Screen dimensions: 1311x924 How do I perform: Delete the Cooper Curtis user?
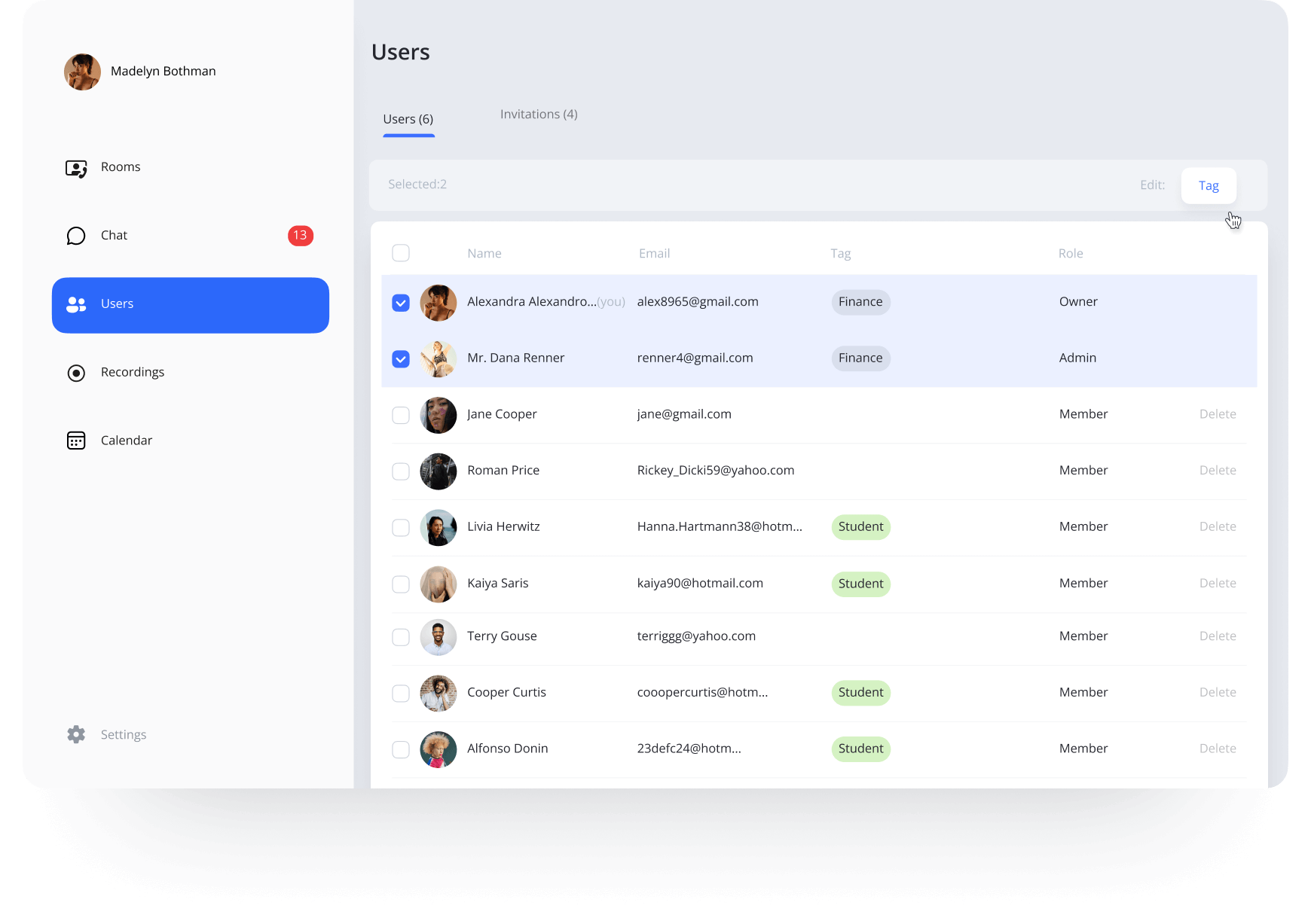(x=1218, y=693)
